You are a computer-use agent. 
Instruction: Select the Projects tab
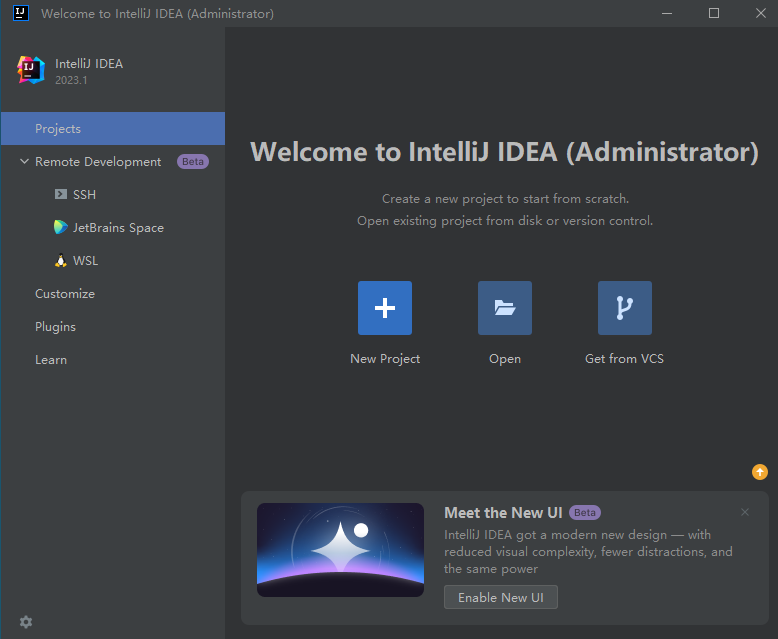coord(113,128)
